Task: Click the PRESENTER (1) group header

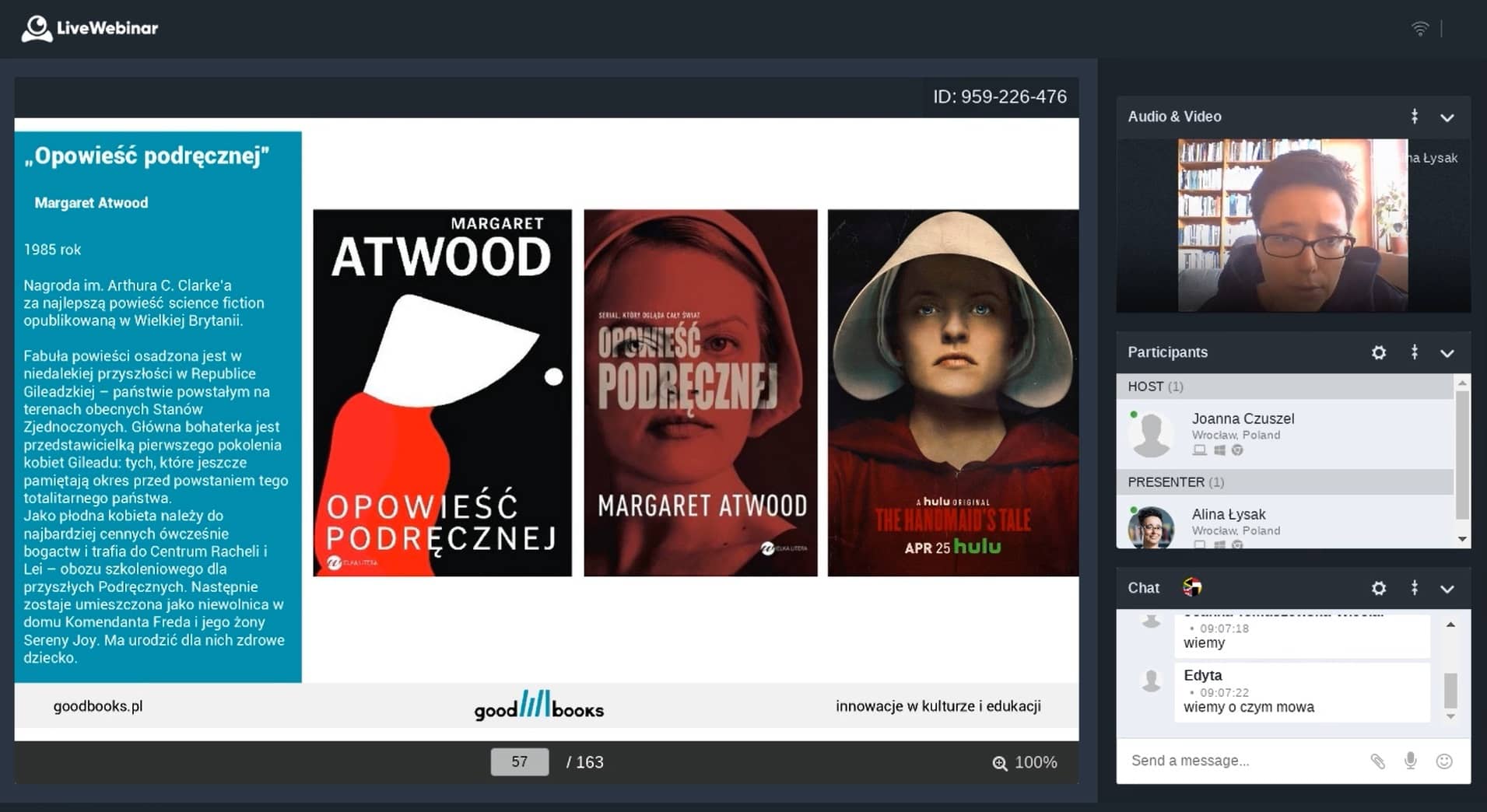Action: pyautogui.click(x=1285, y=482)
